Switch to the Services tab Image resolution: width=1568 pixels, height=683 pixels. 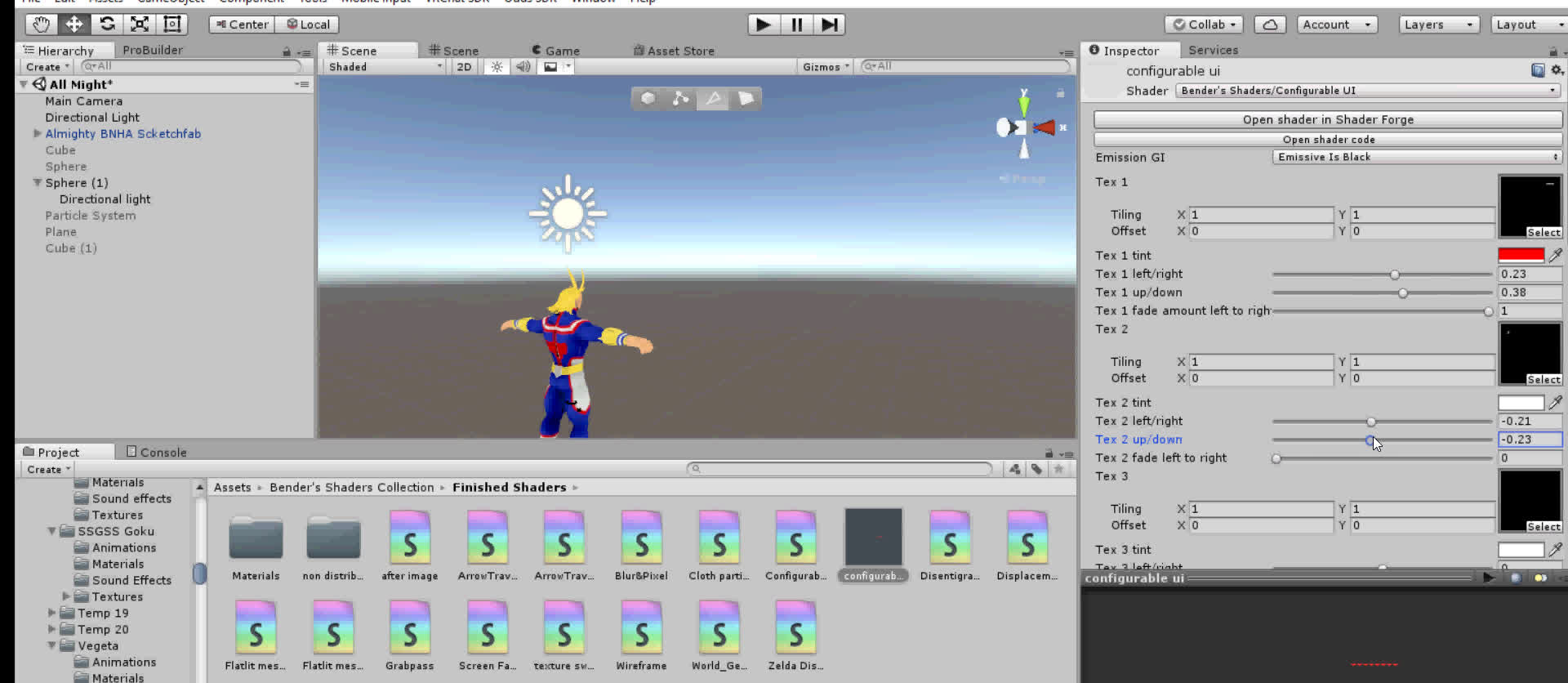click(x=1213, y=50)
